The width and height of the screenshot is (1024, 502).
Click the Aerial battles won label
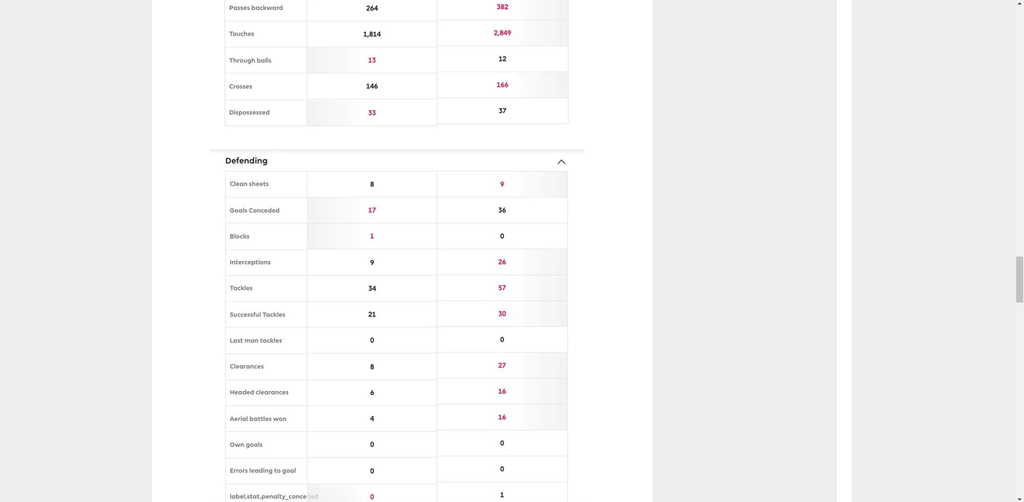(258, 419)
